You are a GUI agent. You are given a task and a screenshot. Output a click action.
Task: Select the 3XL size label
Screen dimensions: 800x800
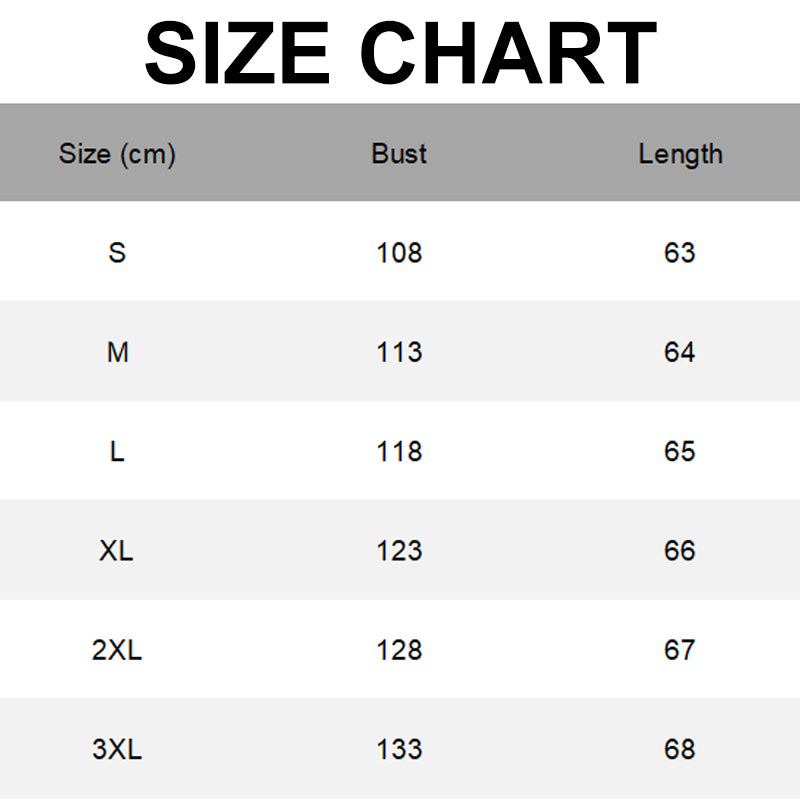tap(117, 749)
